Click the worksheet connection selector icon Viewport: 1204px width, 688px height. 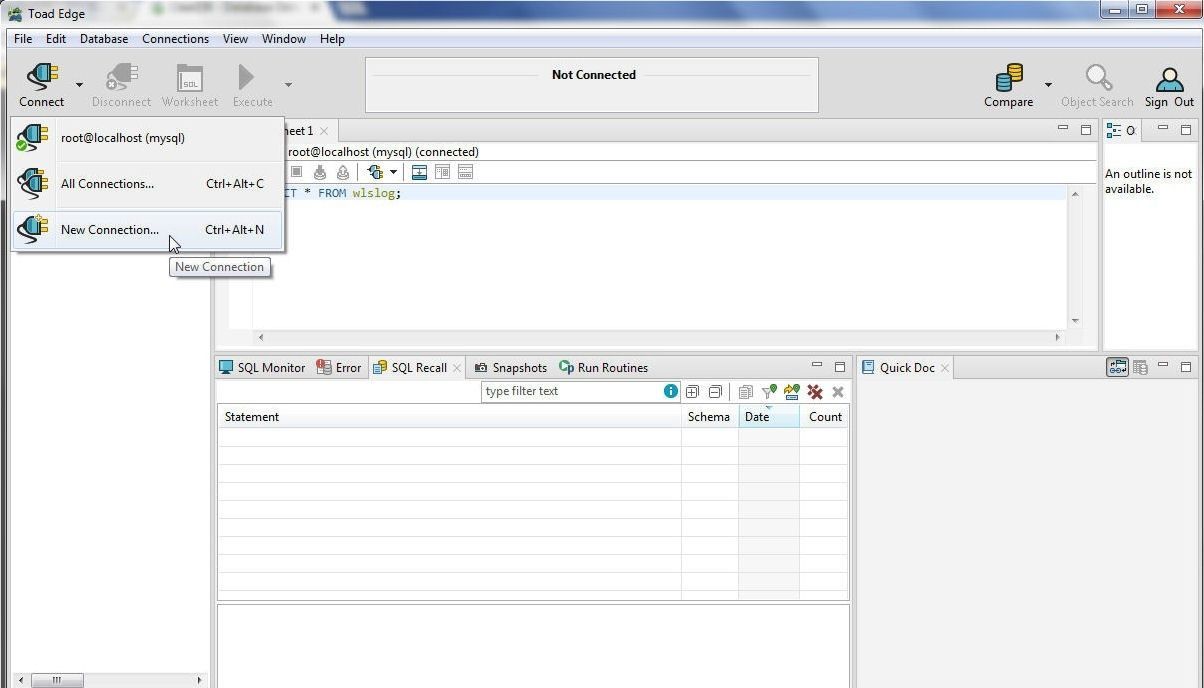375,172
